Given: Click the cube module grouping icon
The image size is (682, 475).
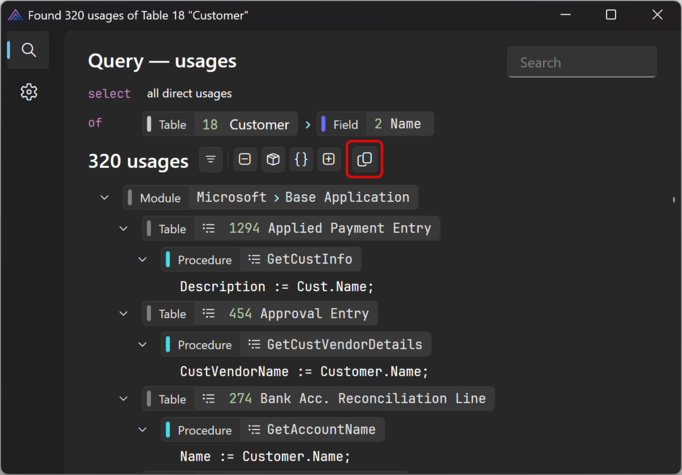Looking at the screenshot, I should tap(273, 160).
